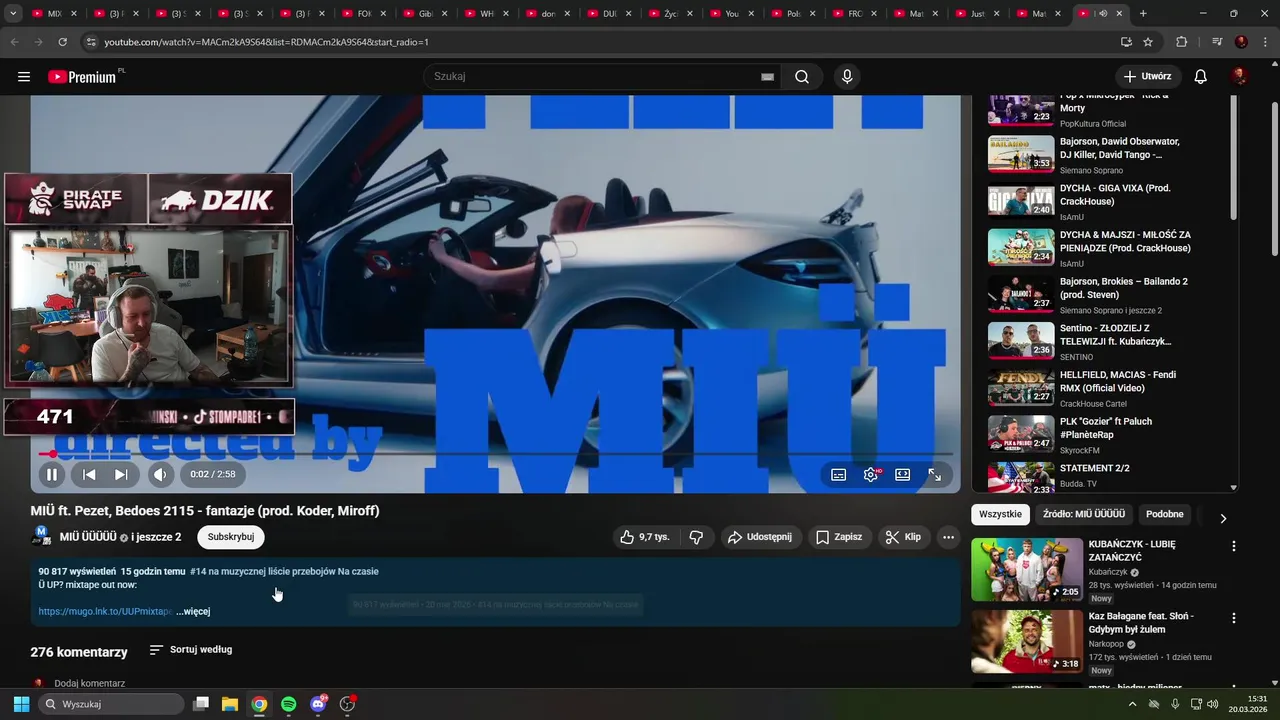Open File Explorer from the taskbar
1280x720 pixels.
click(230, 704)
